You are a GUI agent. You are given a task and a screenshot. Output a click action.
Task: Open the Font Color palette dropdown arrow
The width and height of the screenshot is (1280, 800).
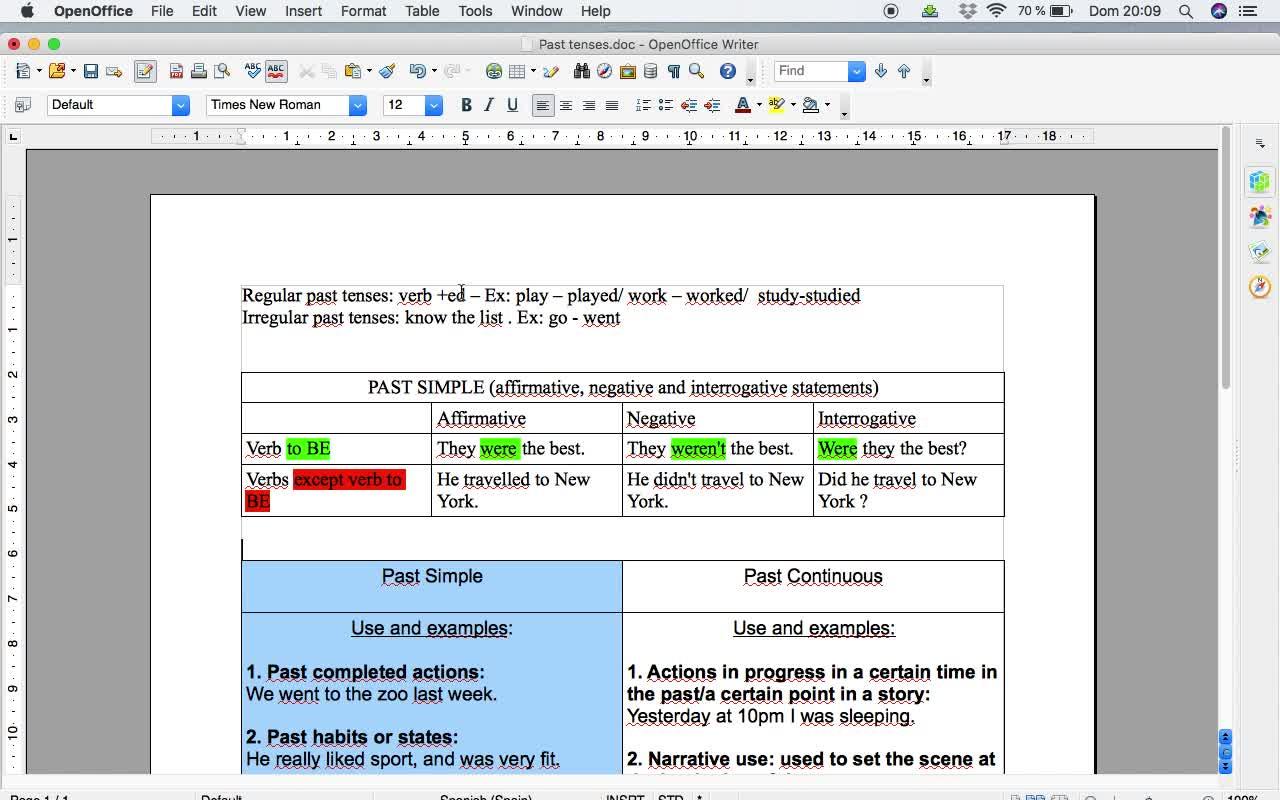click(759, 105)
